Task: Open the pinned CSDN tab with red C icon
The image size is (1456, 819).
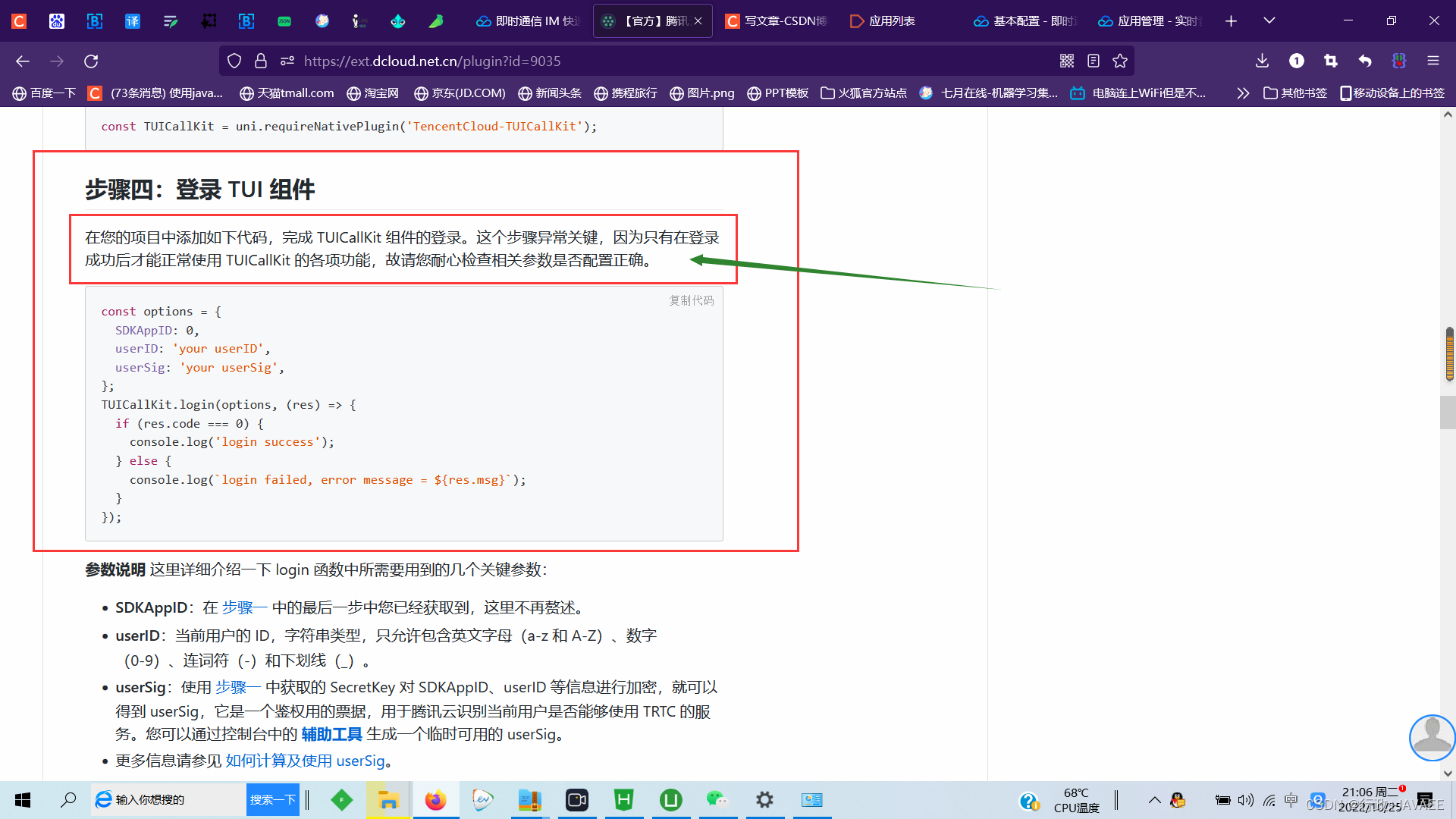Action: point(20,21)
